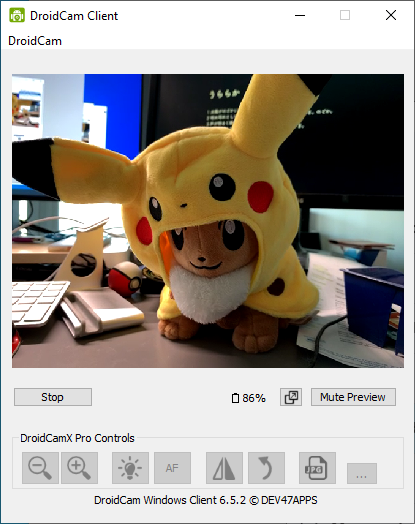Pop out the video preview window
This screenshot has height=524, width=415.
tap(291, 397)
